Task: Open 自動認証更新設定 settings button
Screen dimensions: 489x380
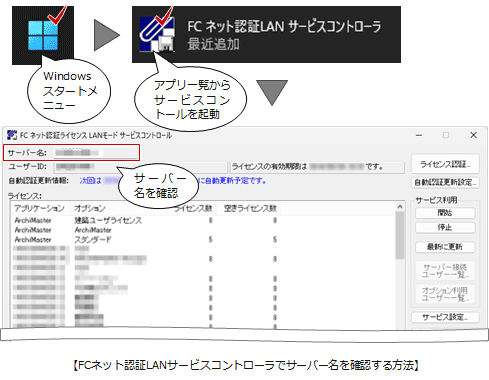Action: tap(445, 182)
